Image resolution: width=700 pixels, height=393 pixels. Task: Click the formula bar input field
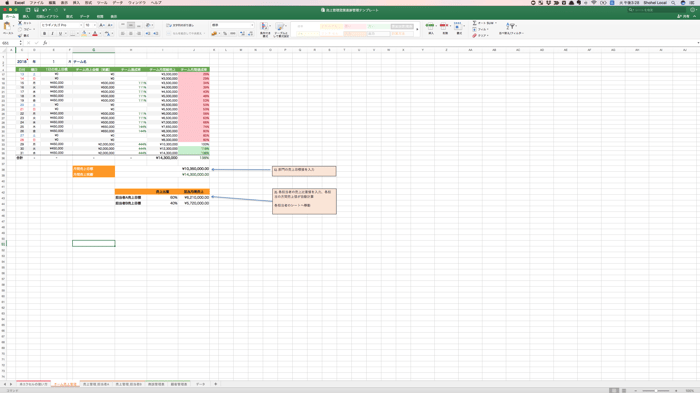pos(371,43)
